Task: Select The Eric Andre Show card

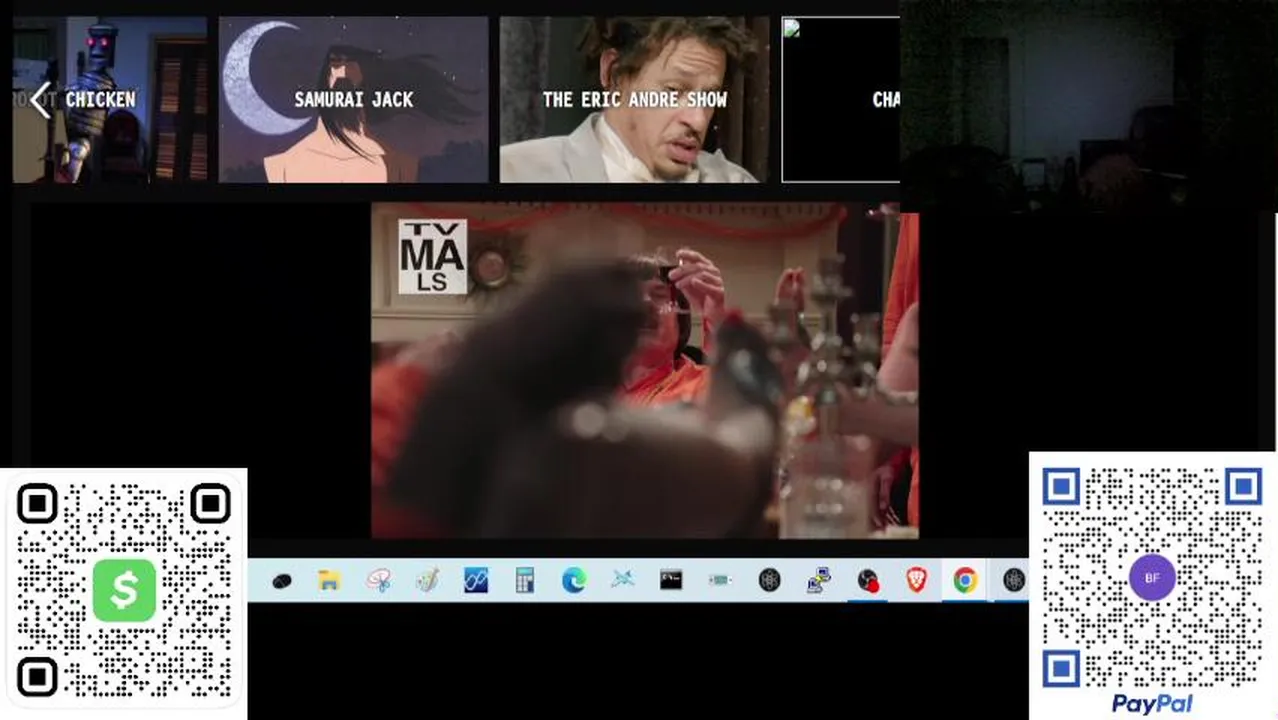Action: point(635,100)
